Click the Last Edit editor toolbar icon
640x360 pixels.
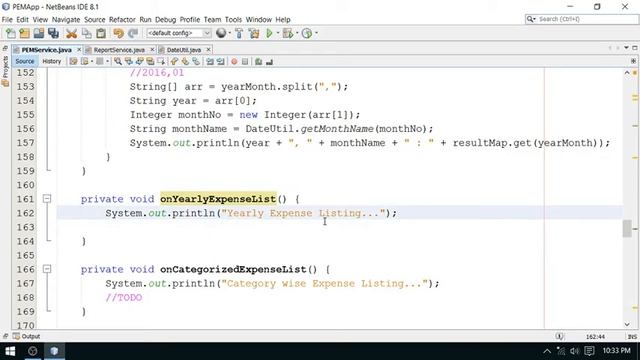(73, 62)
